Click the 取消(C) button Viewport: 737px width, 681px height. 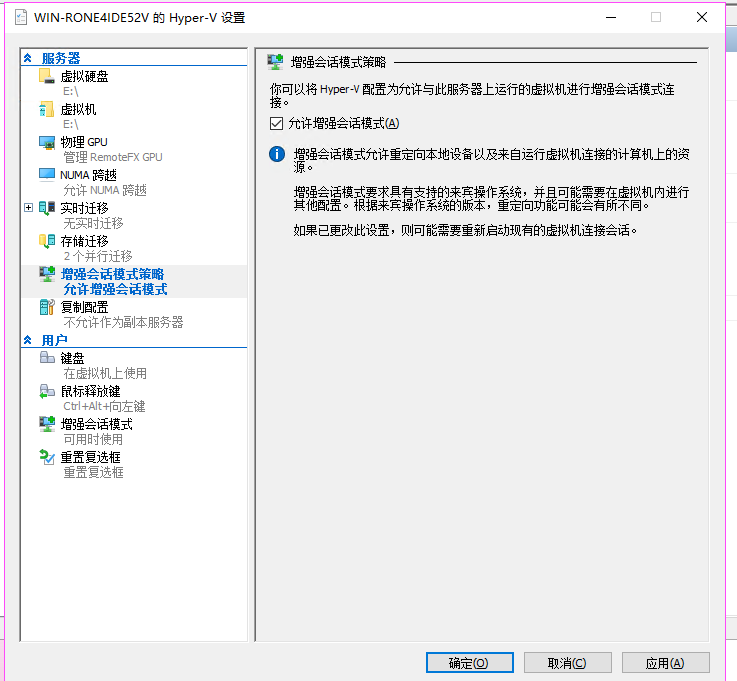point(567,663)
